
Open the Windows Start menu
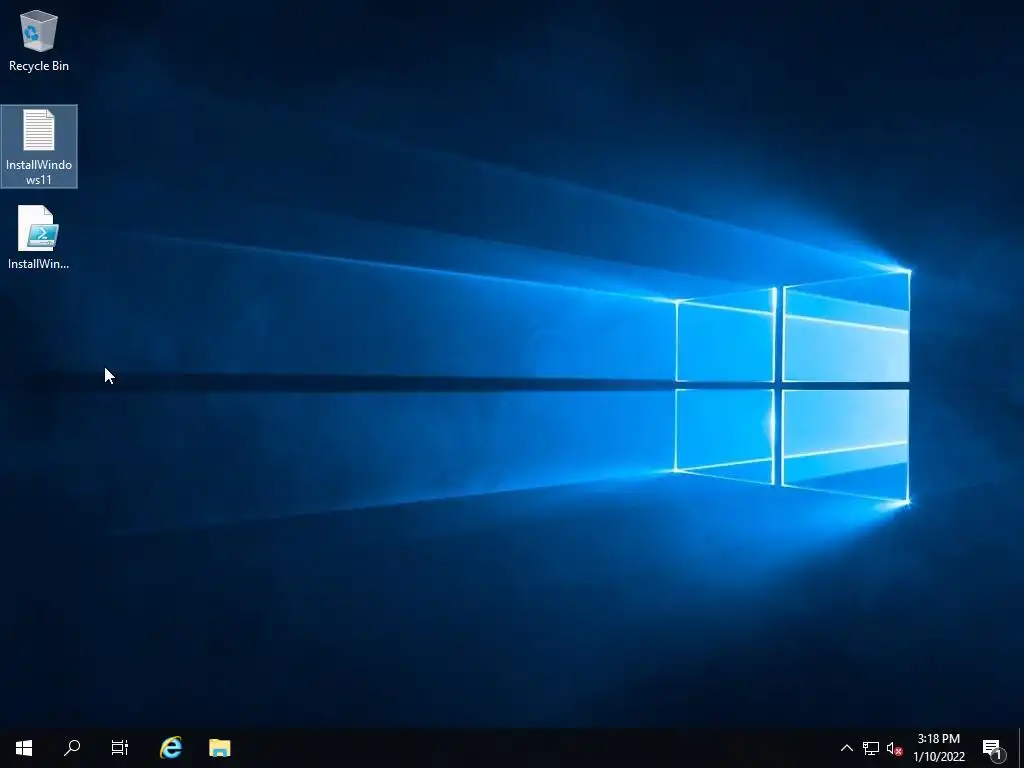[24, 748]
